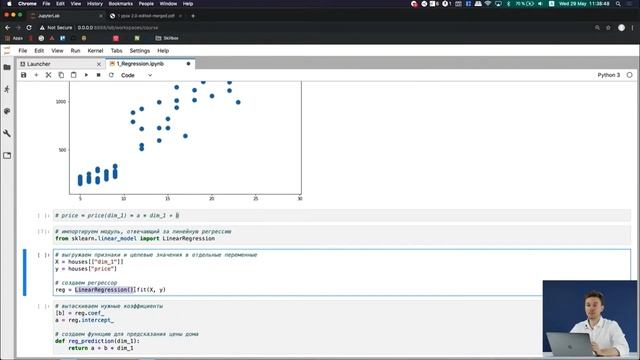Click the line def reg_prediction(dim_1):
The height and width of the screenshot is (360, 640).
(x=98, y=341)
